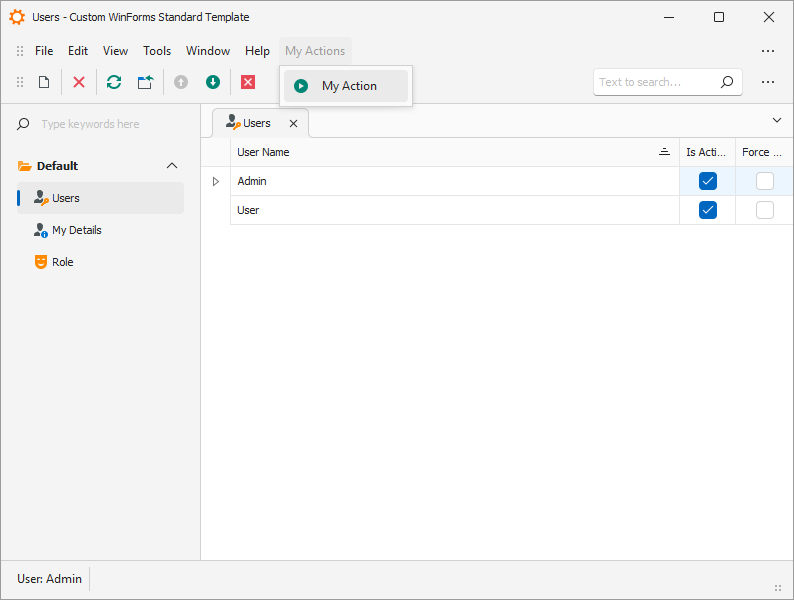794x600 pixels.
Task: Click the Export toolbar icon
Action: pos(145,82)
